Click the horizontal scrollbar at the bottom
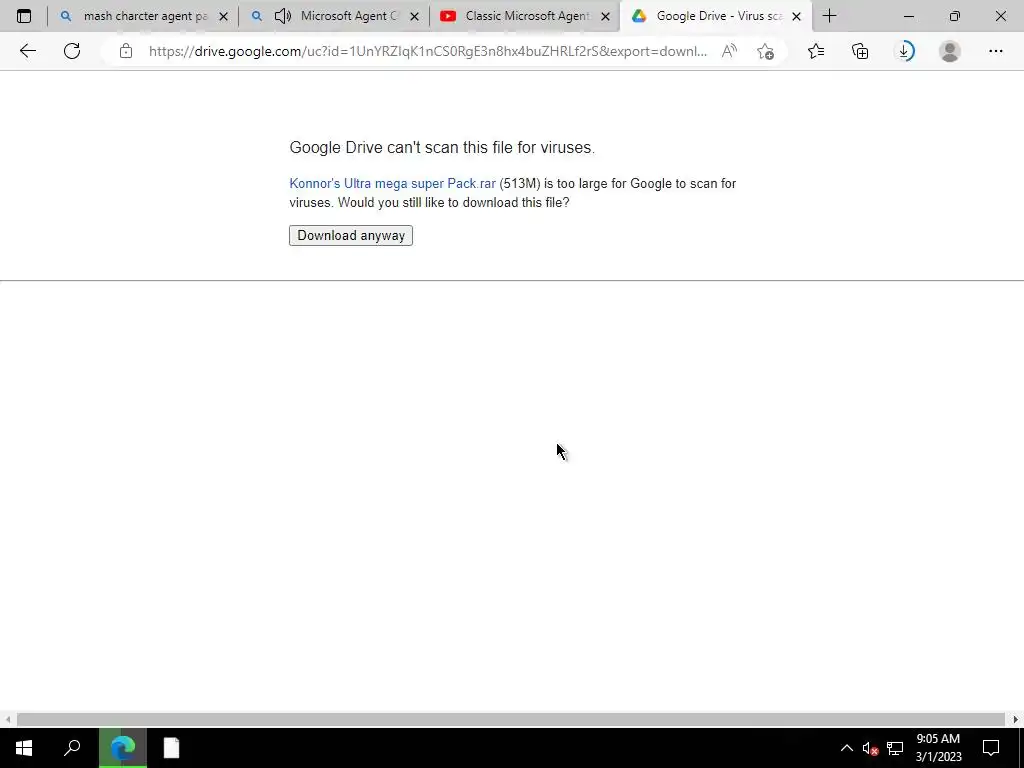The width and height of the screenshot is (1024, 768). pyautogui.click(x=511, y=720)
